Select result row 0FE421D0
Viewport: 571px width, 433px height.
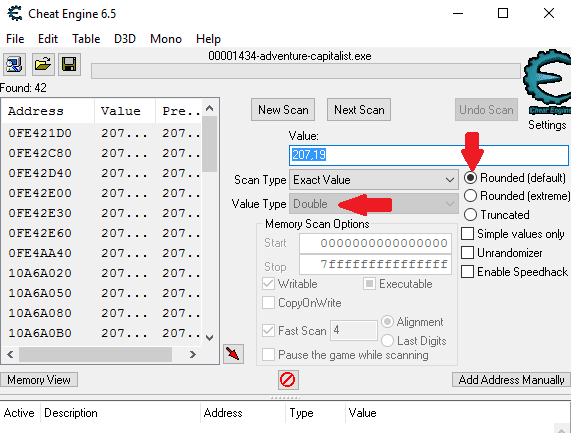click(x=102, y=133)
